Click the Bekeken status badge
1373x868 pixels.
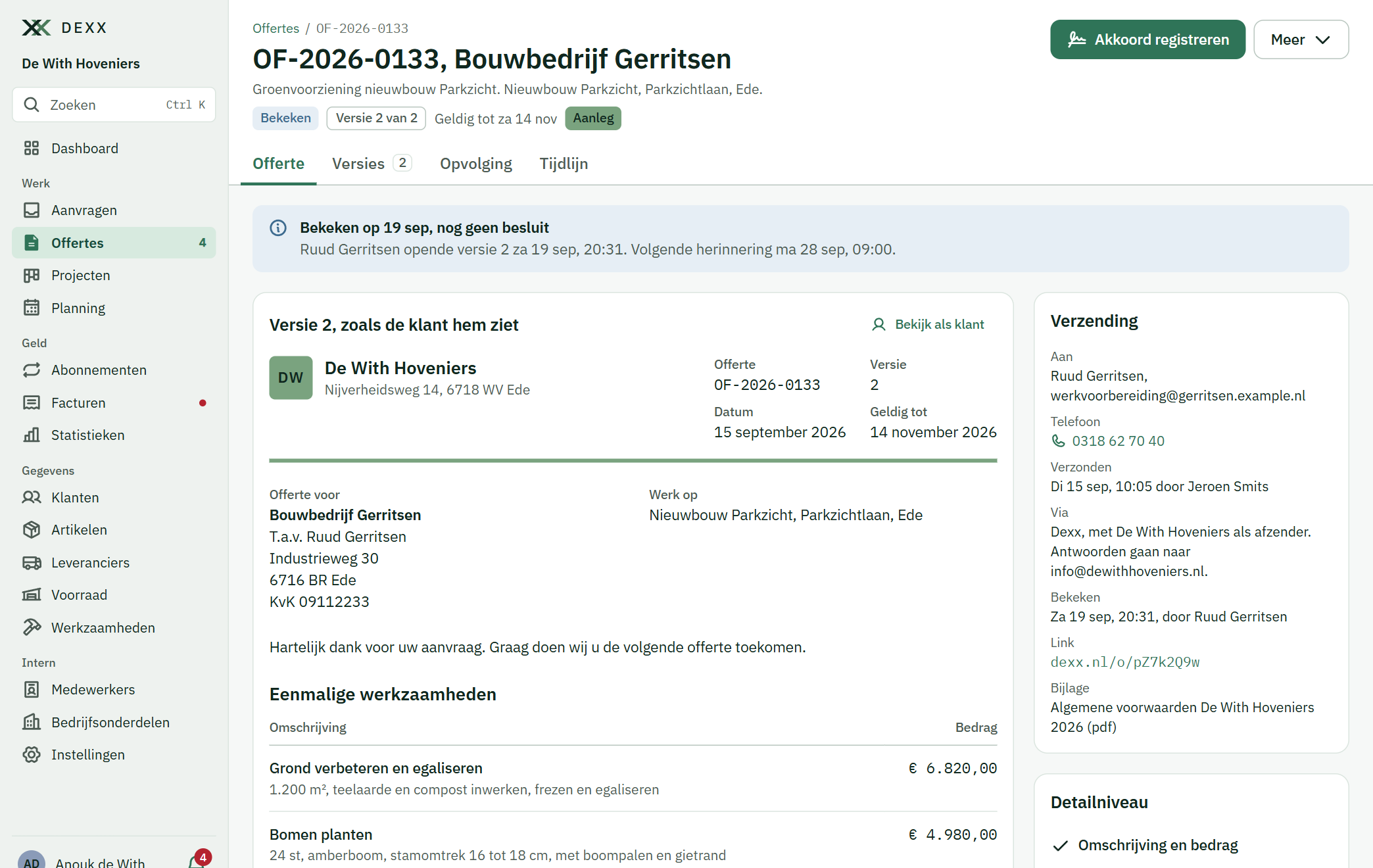[x=285, y=118]
